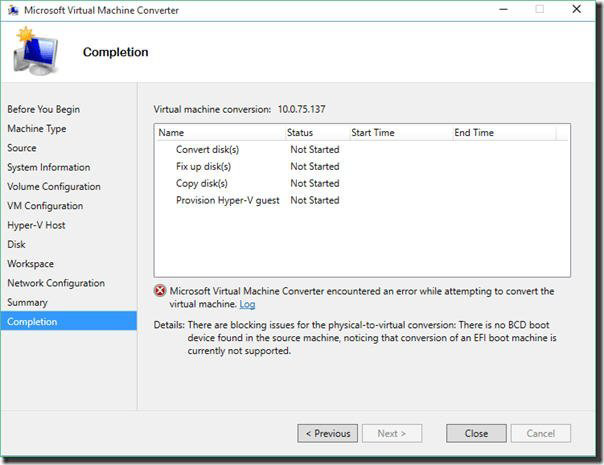Image resolution: width=604 pixels, height=465 pixels.
Task: Click the disabled Next button
Action: (x=392, y=433)
